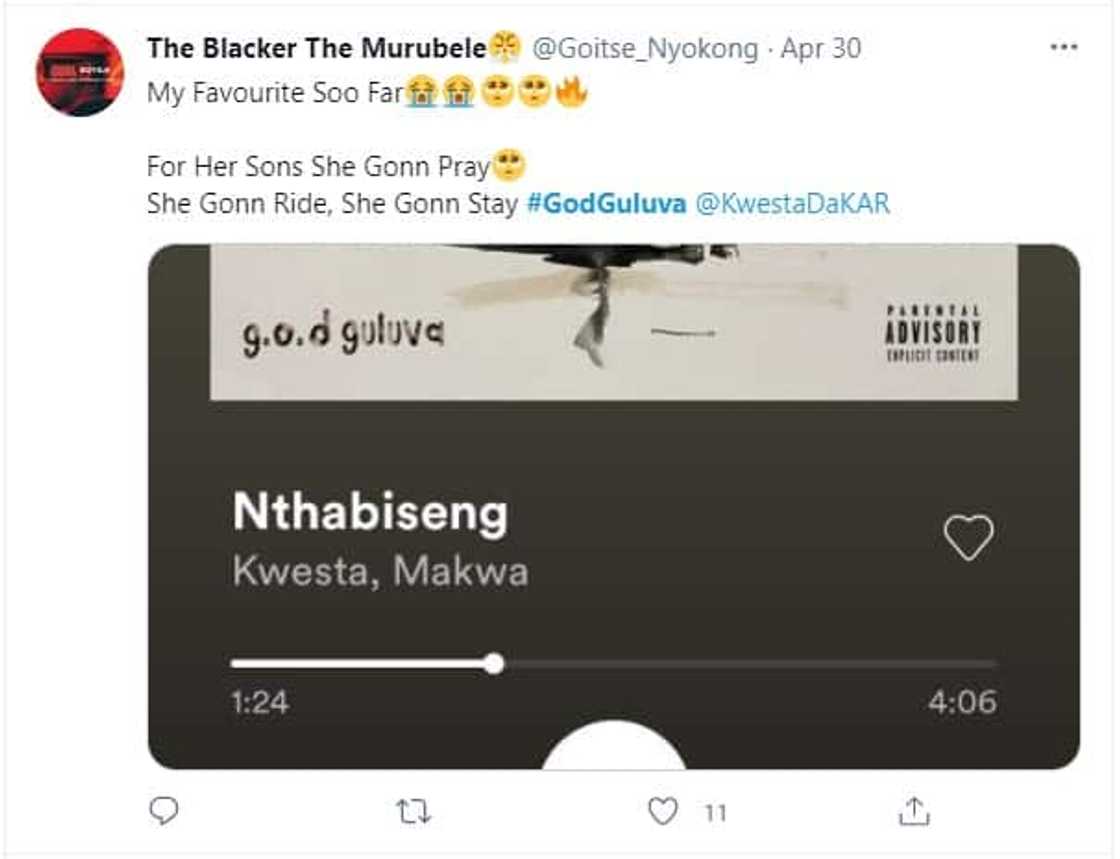Select the Nthabiseng song title
Image resolution: width=1120 pixels, height=859 pixels.
(x=370, y=513)
